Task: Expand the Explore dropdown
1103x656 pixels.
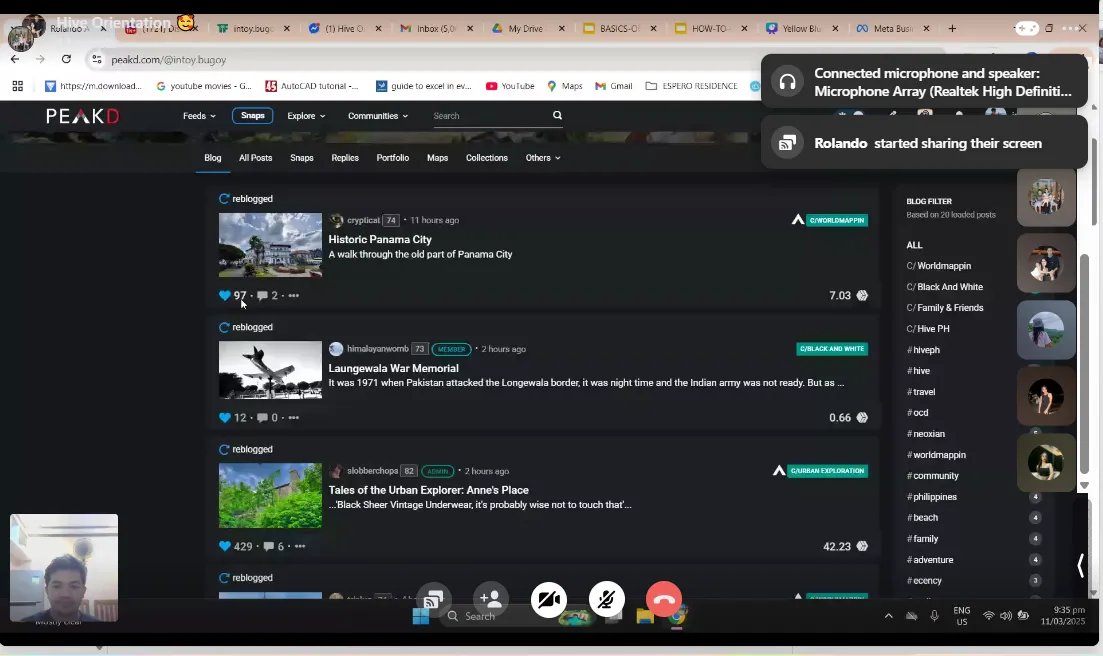Action: [x=306, y=116]
